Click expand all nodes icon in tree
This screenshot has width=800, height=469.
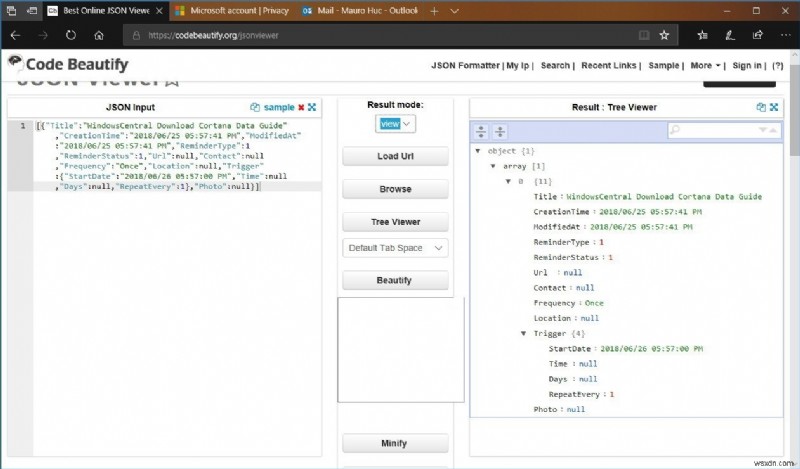pos(482,131)
